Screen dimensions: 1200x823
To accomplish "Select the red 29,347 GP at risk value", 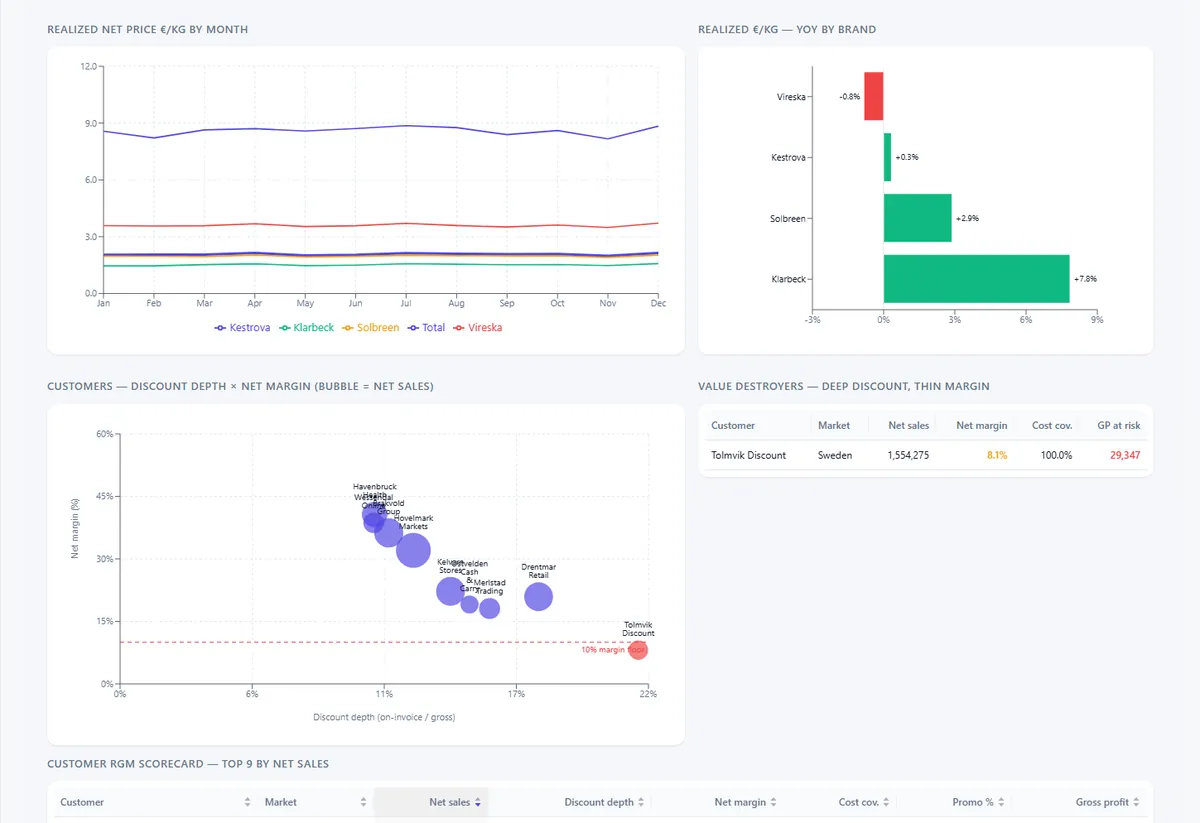I will click(x=1125, y=455).
